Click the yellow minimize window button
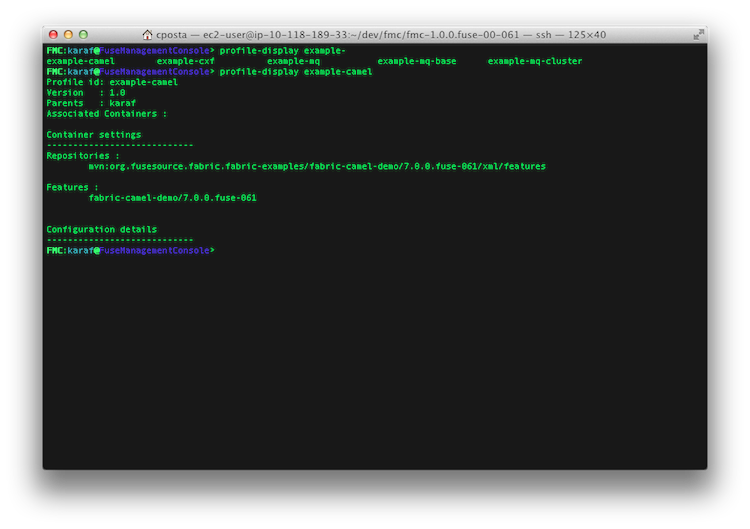Image resolution: width=750 pixels, height=529 pixels. (x=68, y=34)
